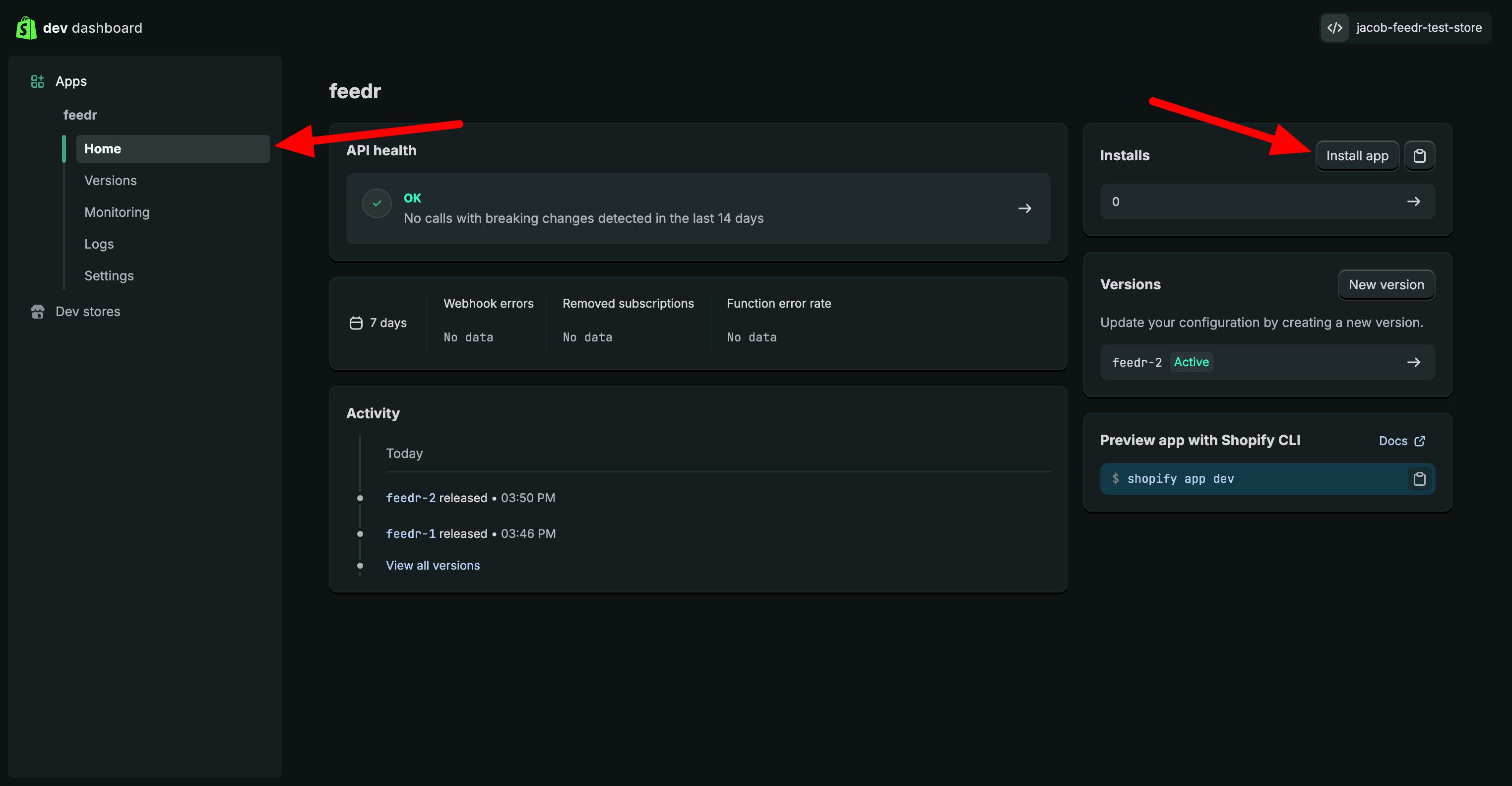Click the Dev stores storefront icon

pyautogui.click(x=38, y=312)
